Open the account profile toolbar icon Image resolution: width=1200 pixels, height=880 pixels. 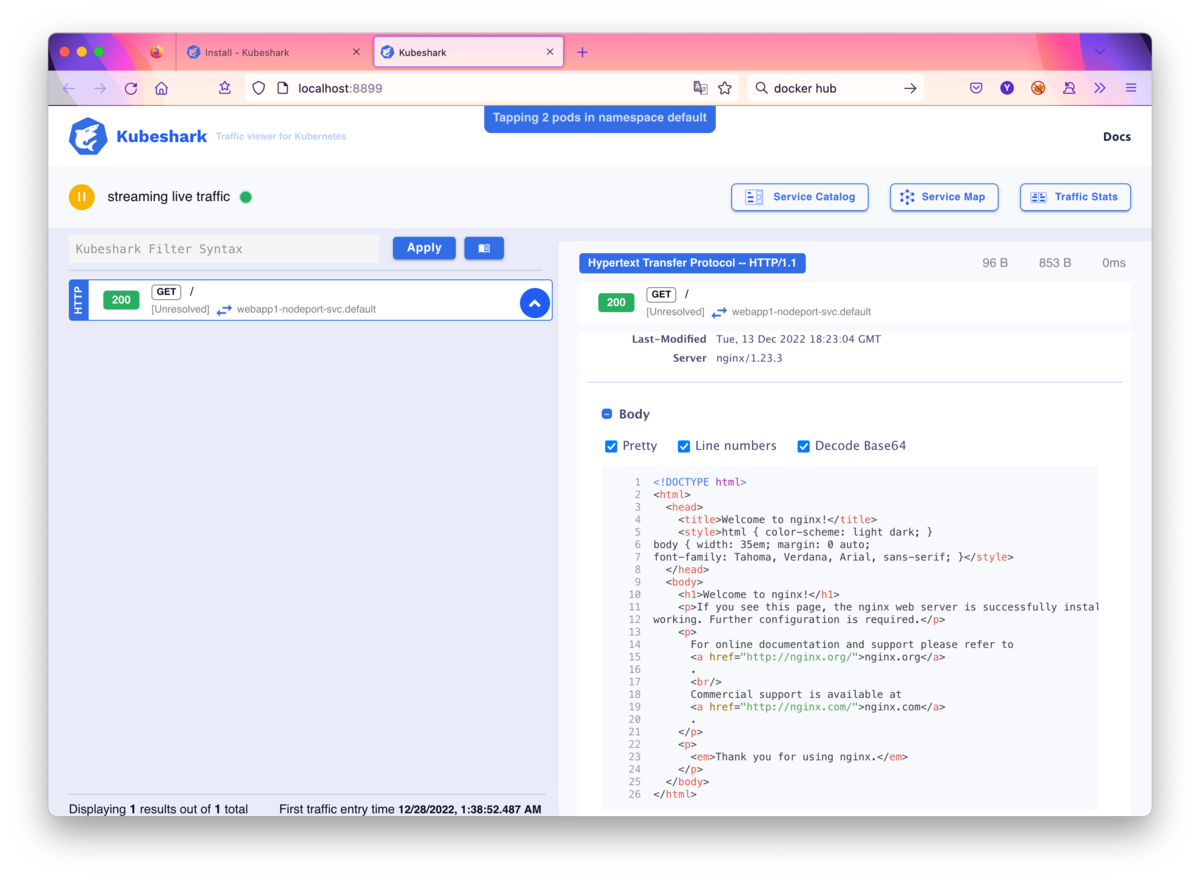pyautogui.click(x=1069, y=88)
